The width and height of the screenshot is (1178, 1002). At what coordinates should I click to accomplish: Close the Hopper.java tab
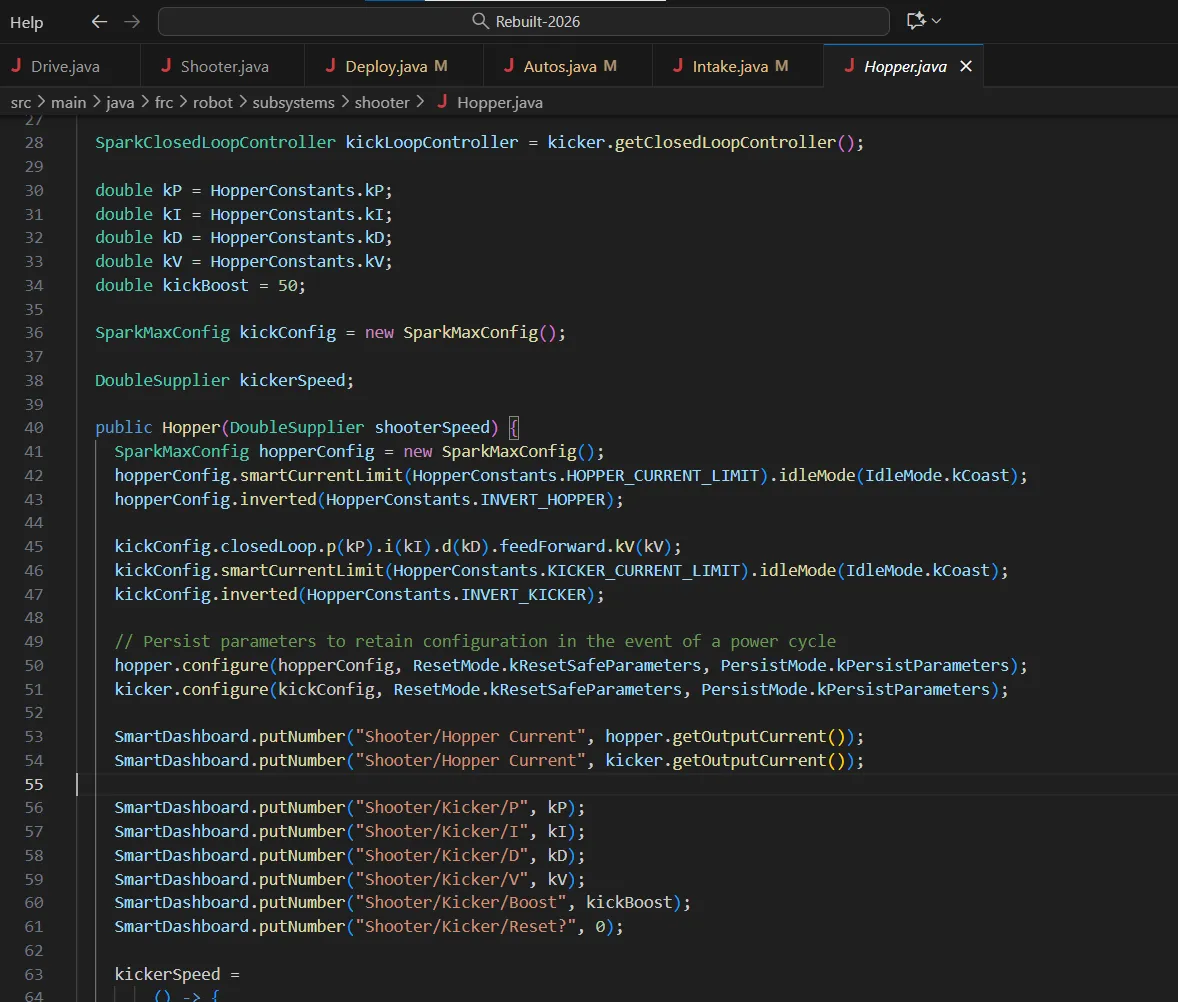pos(966,67)
